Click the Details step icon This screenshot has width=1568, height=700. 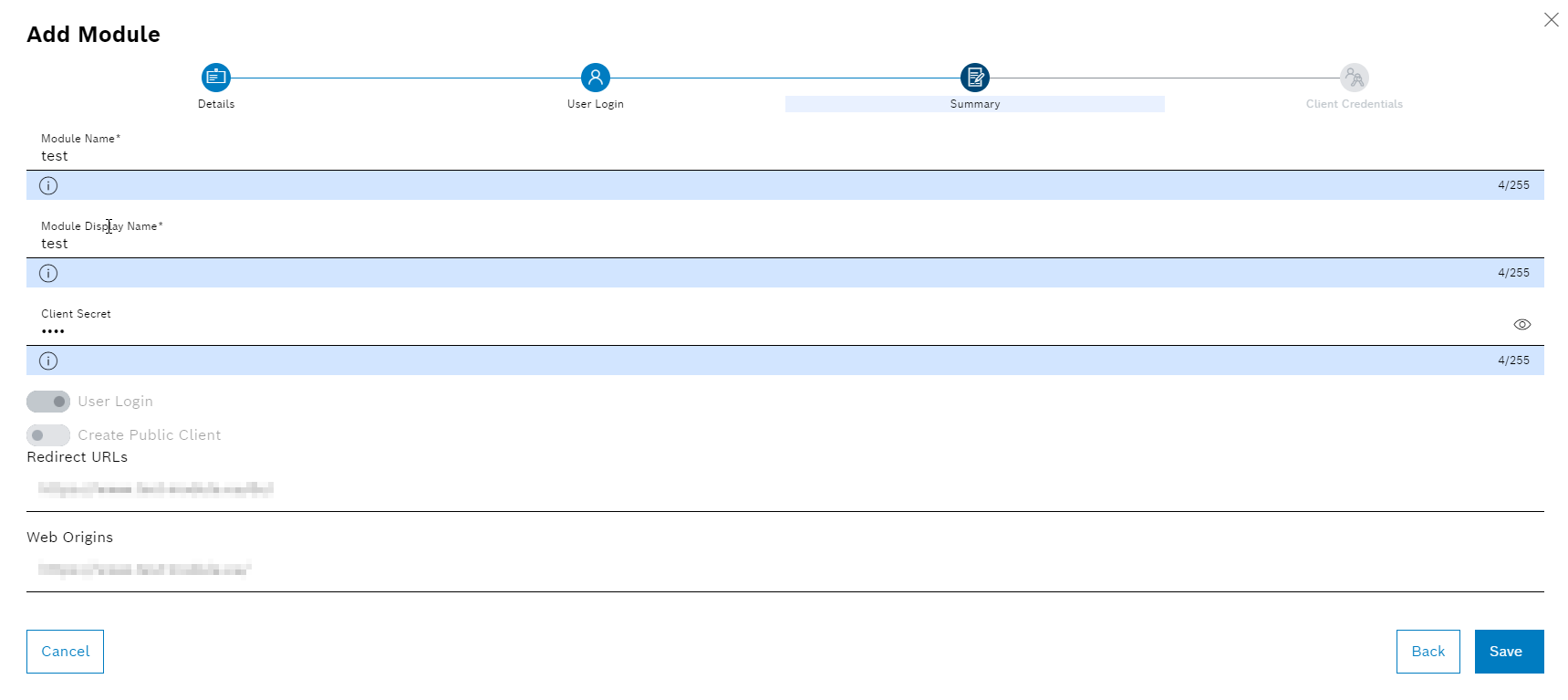216,78
